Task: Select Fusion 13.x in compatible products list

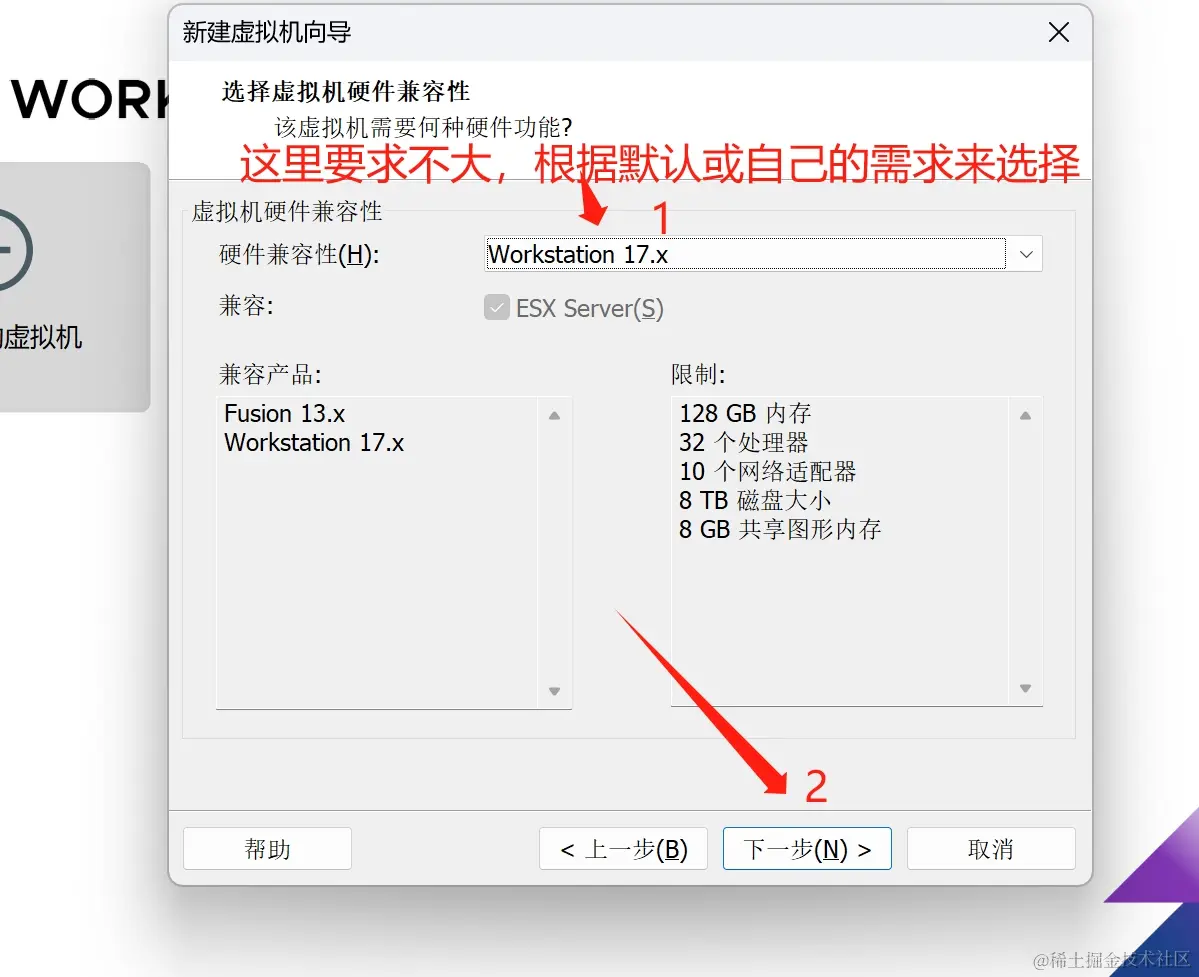Action: click(x=284, y=414)
